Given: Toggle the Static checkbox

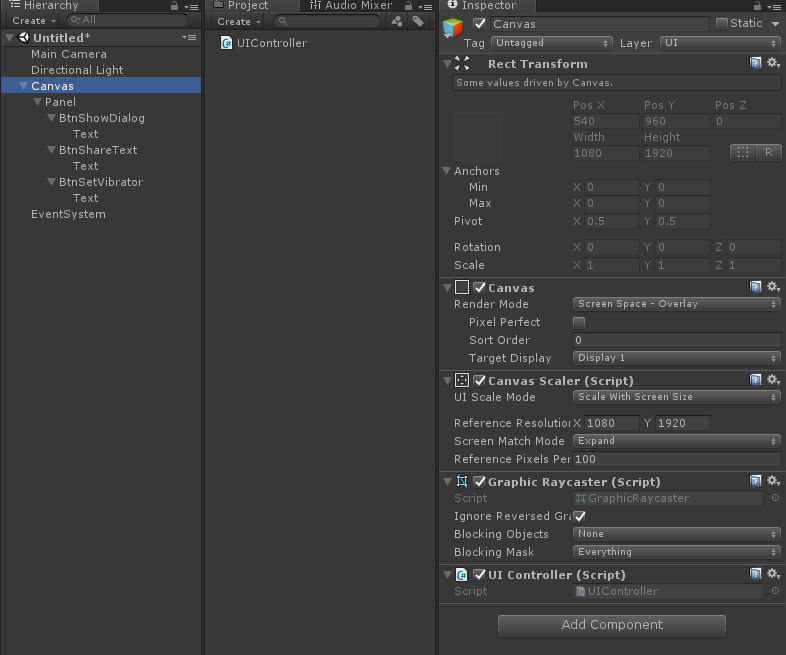Looking at the screenshot, I should (722, 23).
